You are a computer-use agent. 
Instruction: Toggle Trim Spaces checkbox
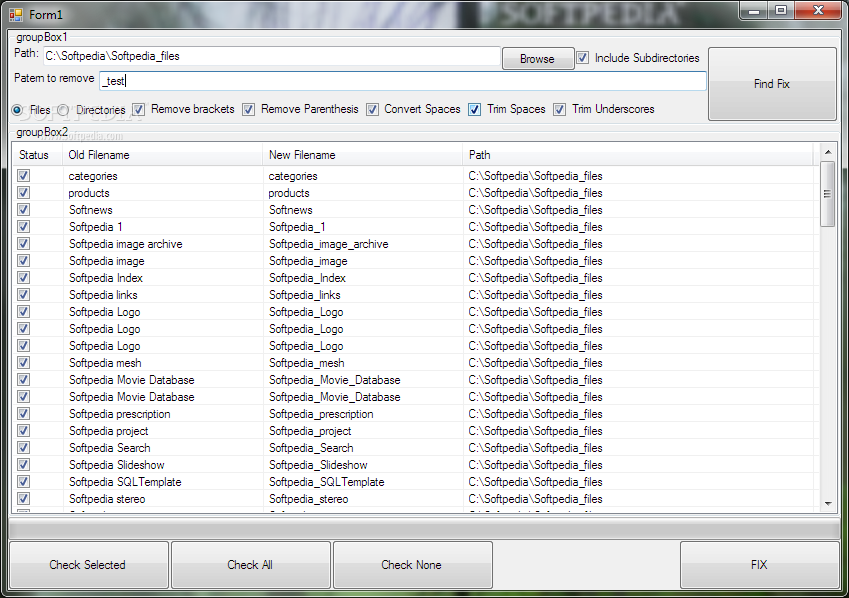[x=474, y=109]
